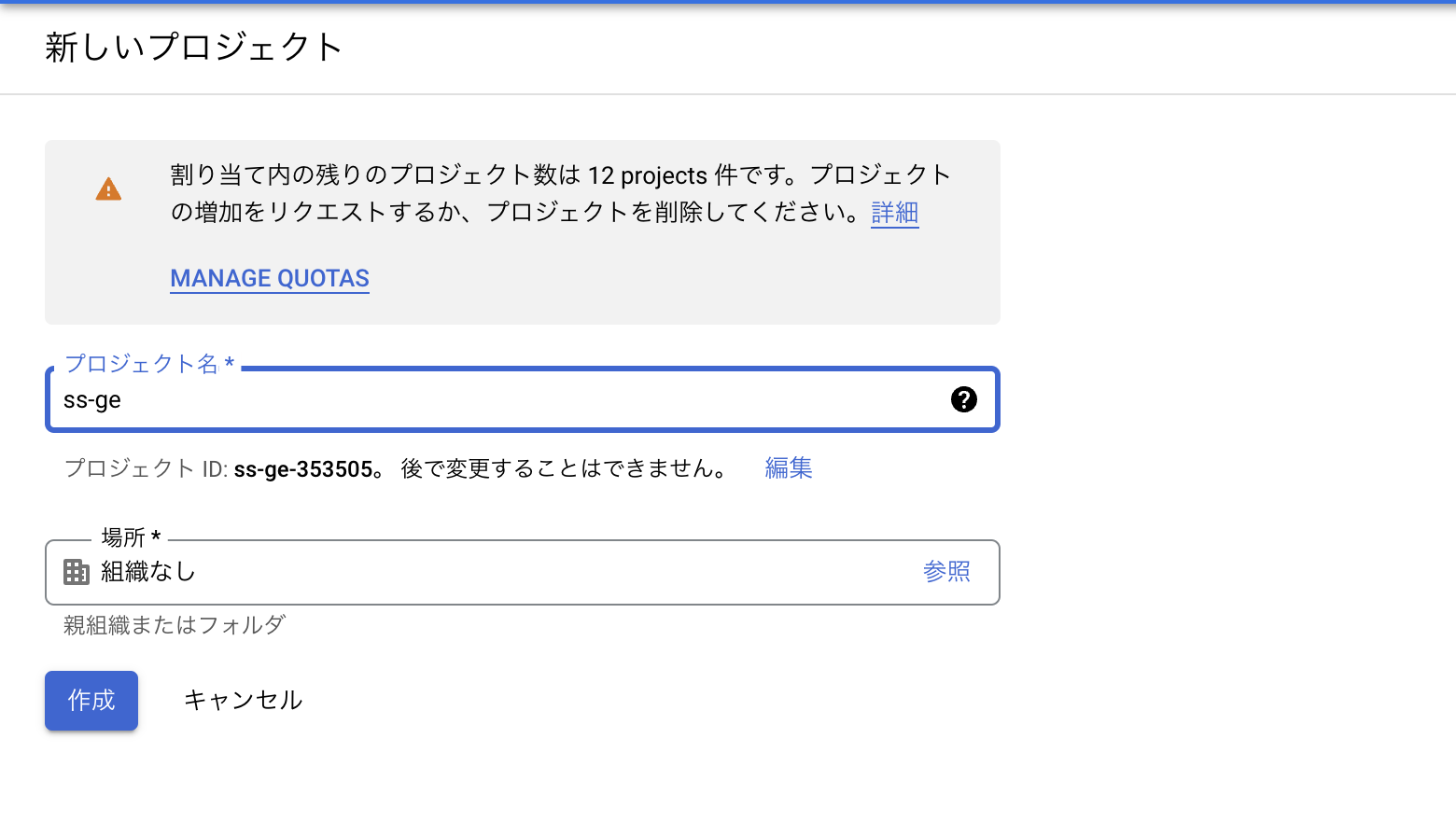This screenshot has width=1456, height=836.
Task: Open the 詳細 link about quotas
Action: (893, 213)
